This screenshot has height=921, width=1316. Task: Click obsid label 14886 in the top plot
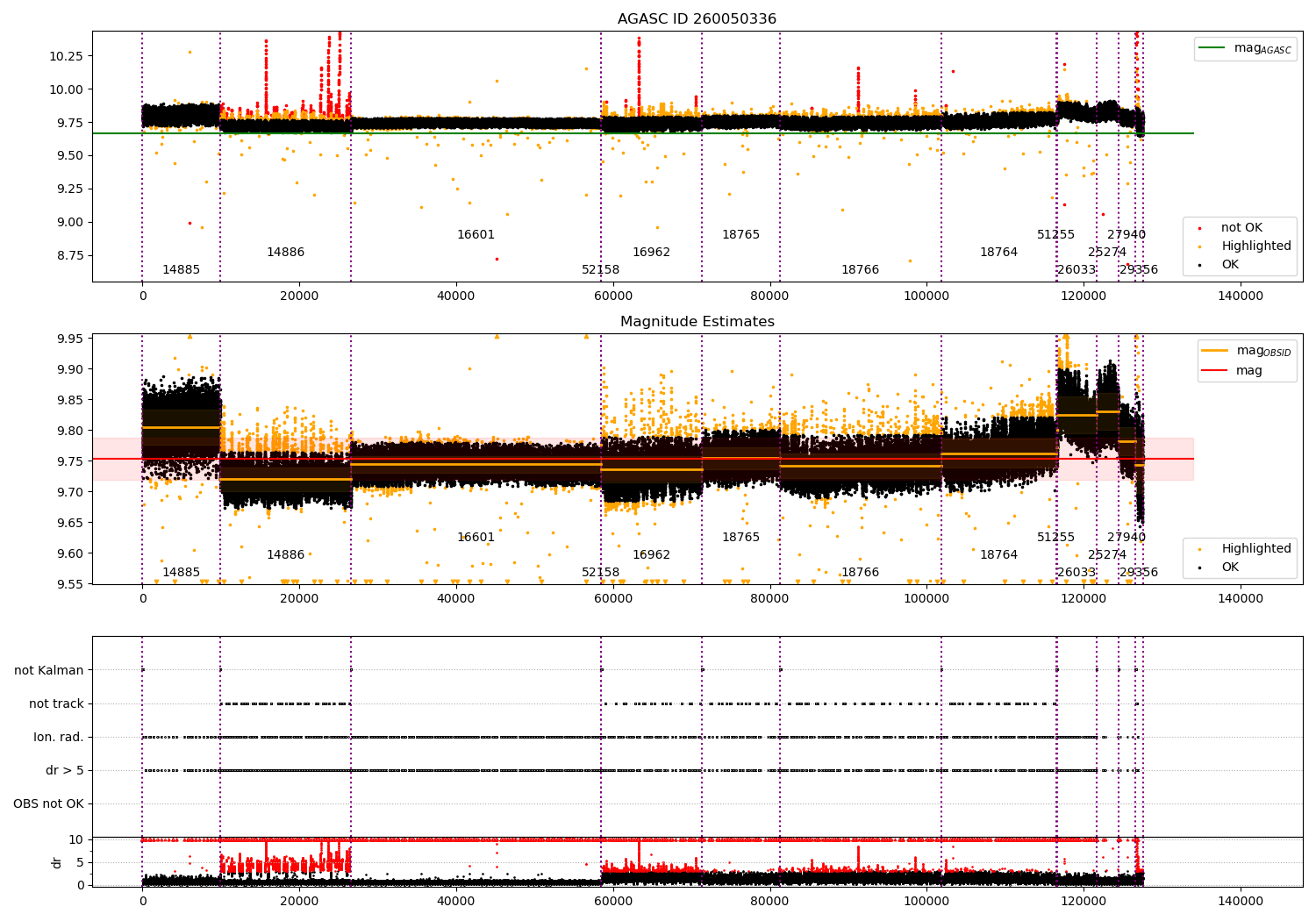point(286,253)
